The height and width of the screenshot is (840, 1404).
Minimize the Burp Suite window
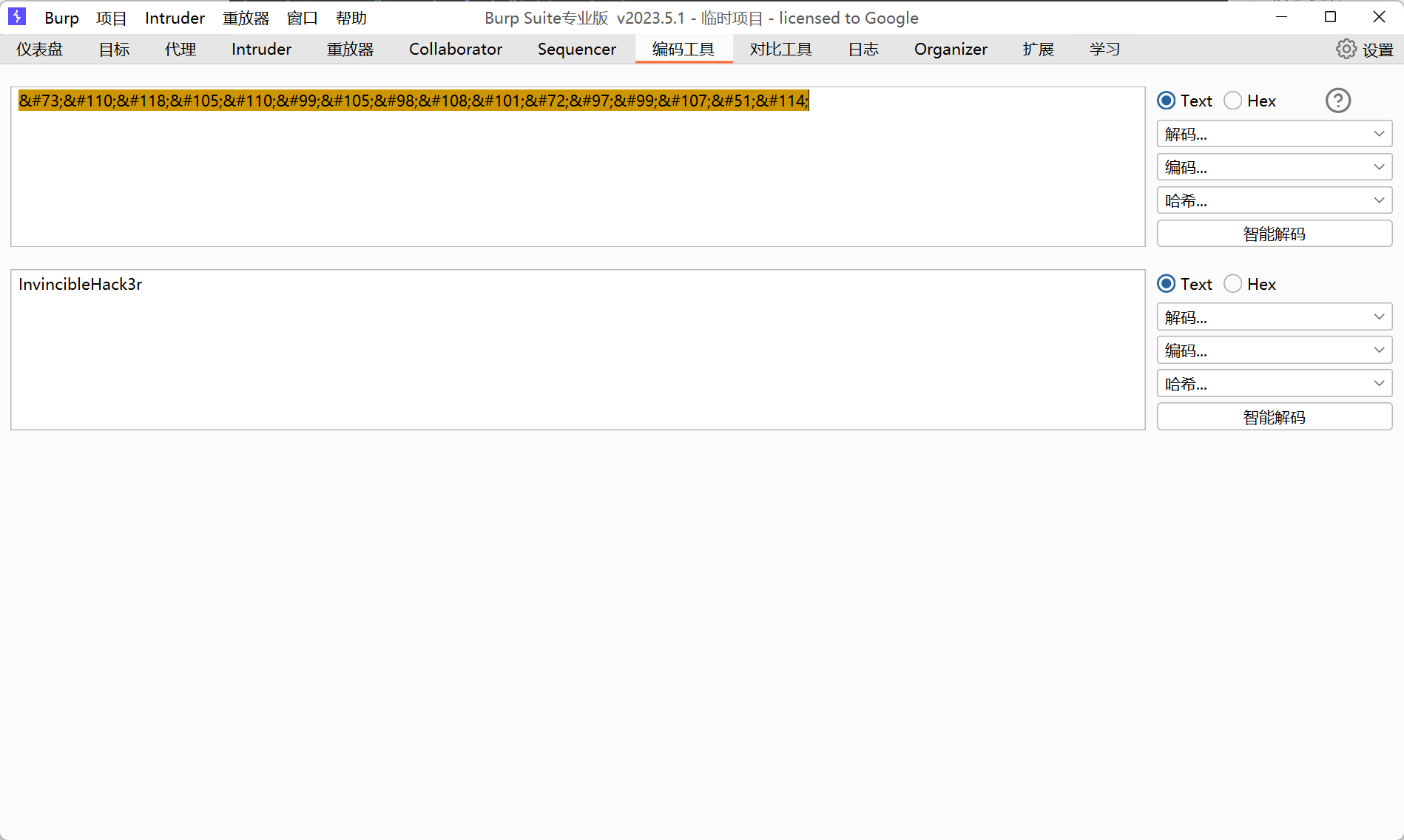[x=1282, y=17]
